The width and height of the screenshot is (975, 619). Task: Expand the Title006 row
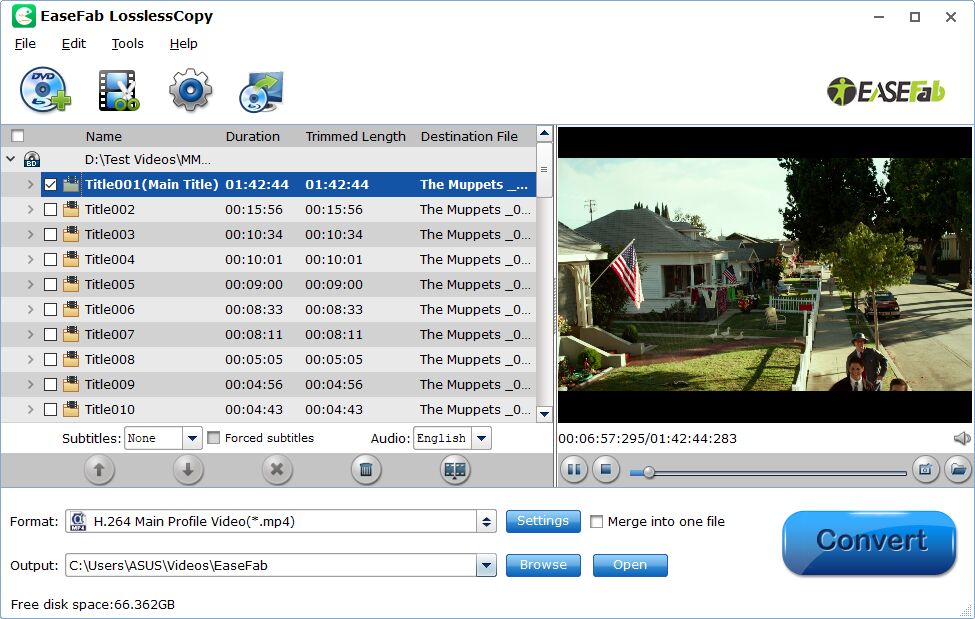(x=30, y=309)
